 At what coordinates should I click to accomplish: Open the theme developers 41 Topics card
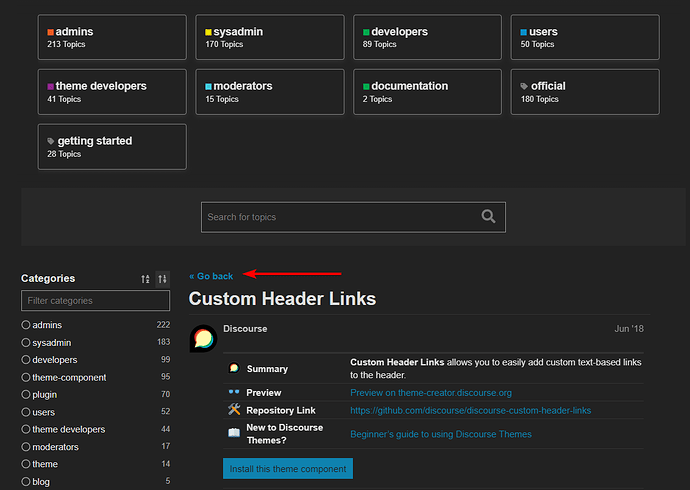coord(112,92)
